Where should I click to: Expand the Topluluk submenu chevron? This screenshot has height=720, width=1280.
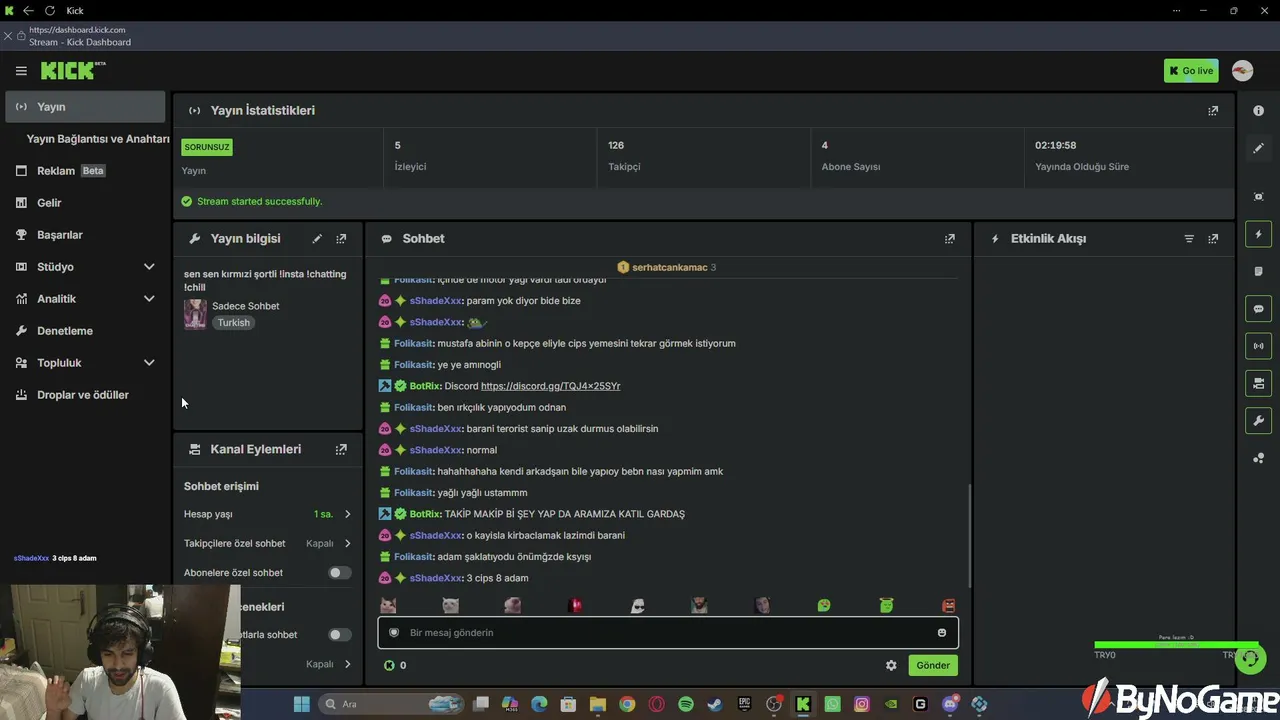[x=149, y=363]
